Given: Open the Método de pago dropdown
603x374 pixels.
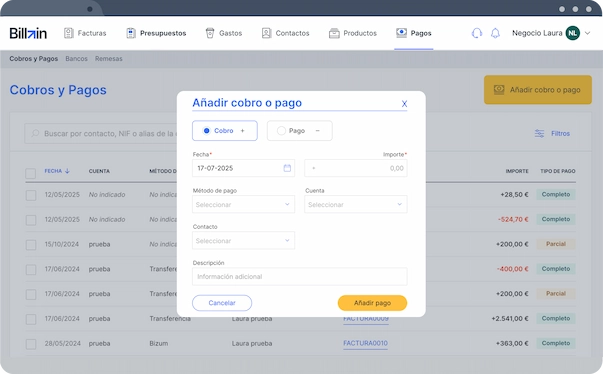Looking at the screenshot, I should pyautogui.click(x=243, y=204).
